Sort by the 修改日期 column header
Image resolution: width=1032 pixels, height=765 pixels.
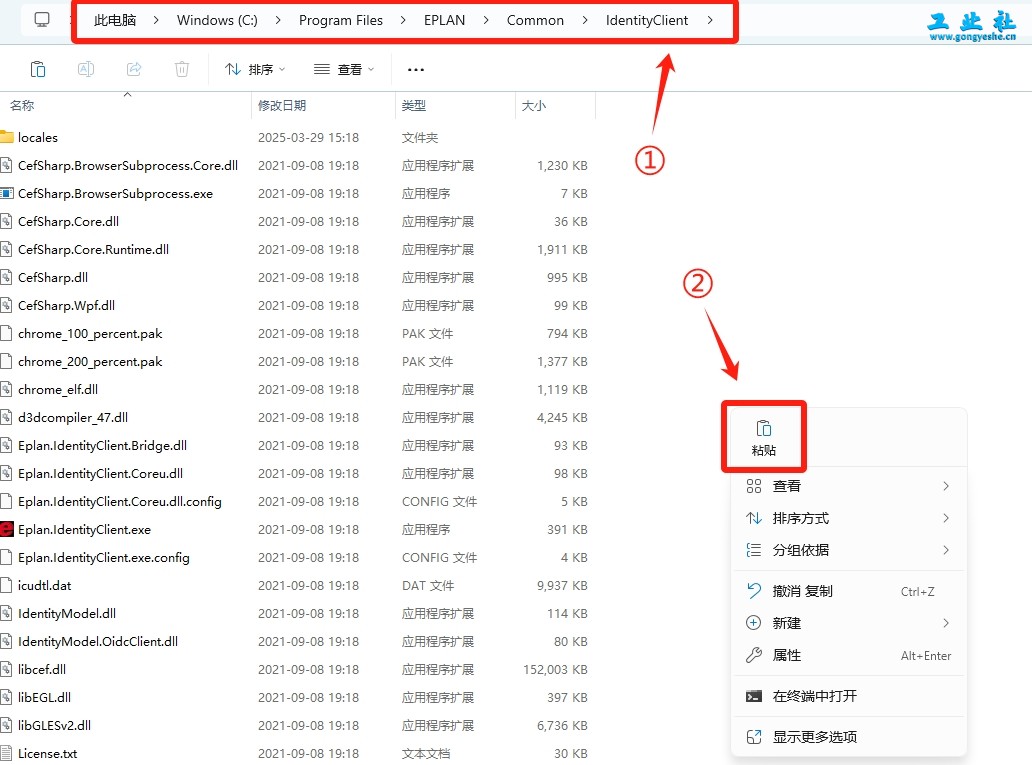(x=282, y=105)
